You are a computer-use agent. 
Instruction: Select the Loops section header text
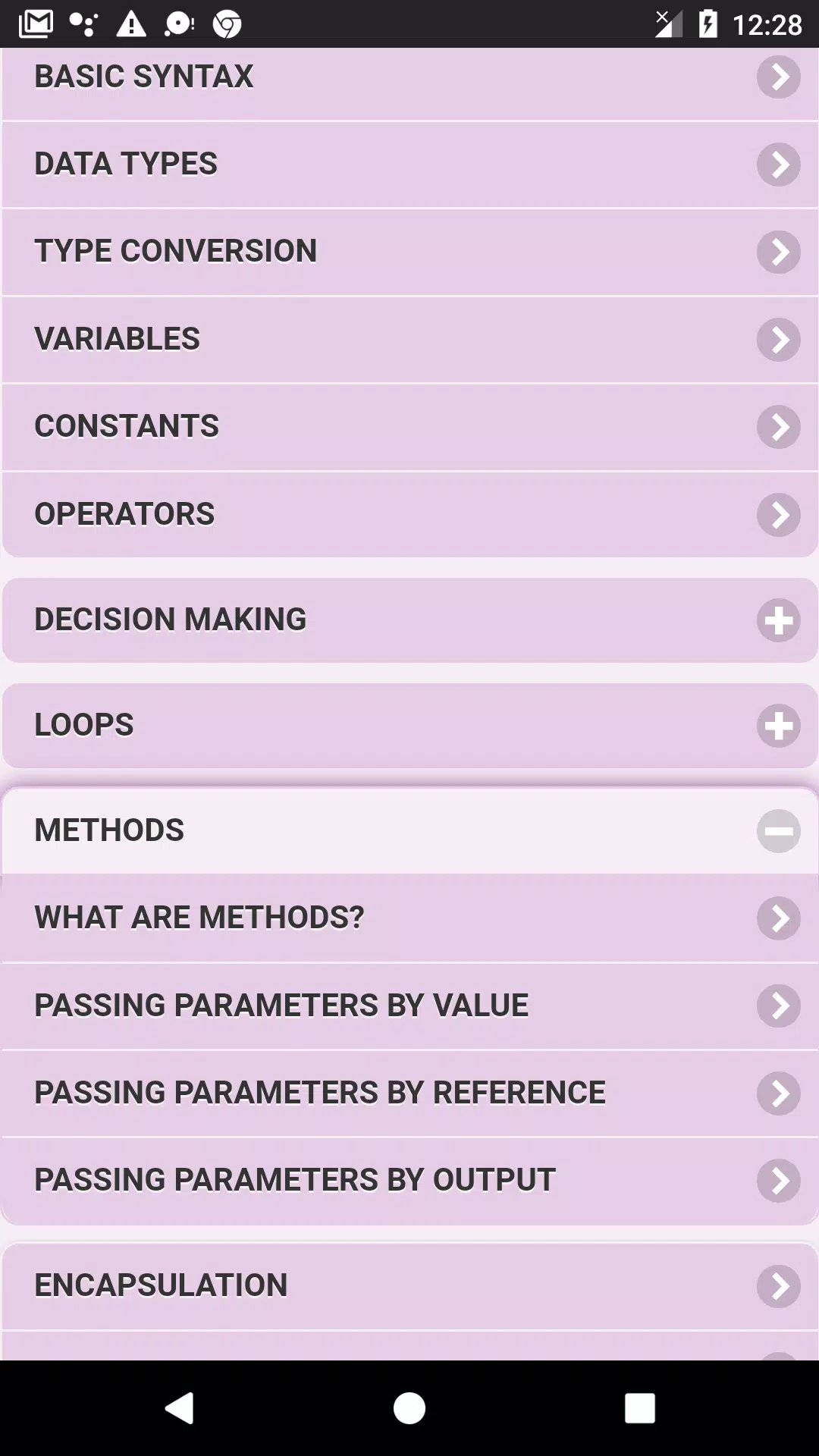click(x=84, y=725)
